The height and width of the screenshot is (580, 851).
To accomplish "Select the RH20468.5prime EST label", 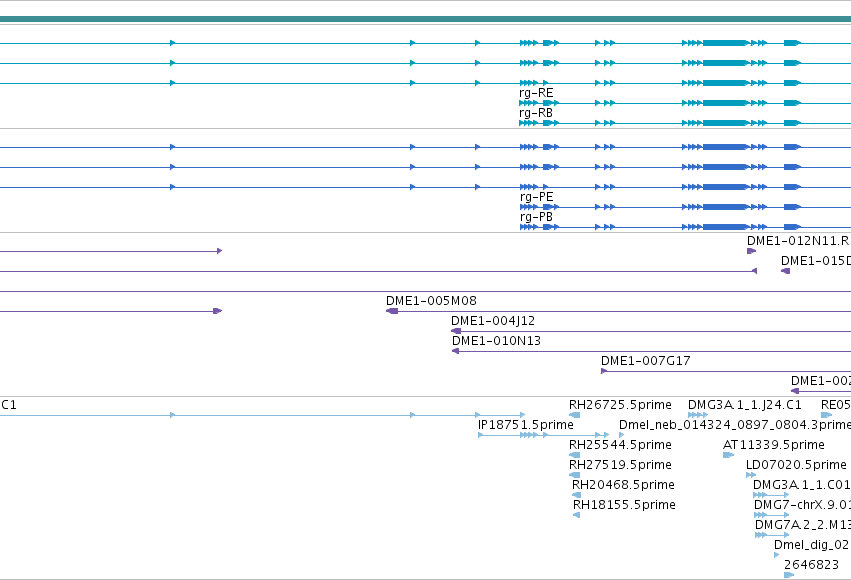I will coord(623,485).
